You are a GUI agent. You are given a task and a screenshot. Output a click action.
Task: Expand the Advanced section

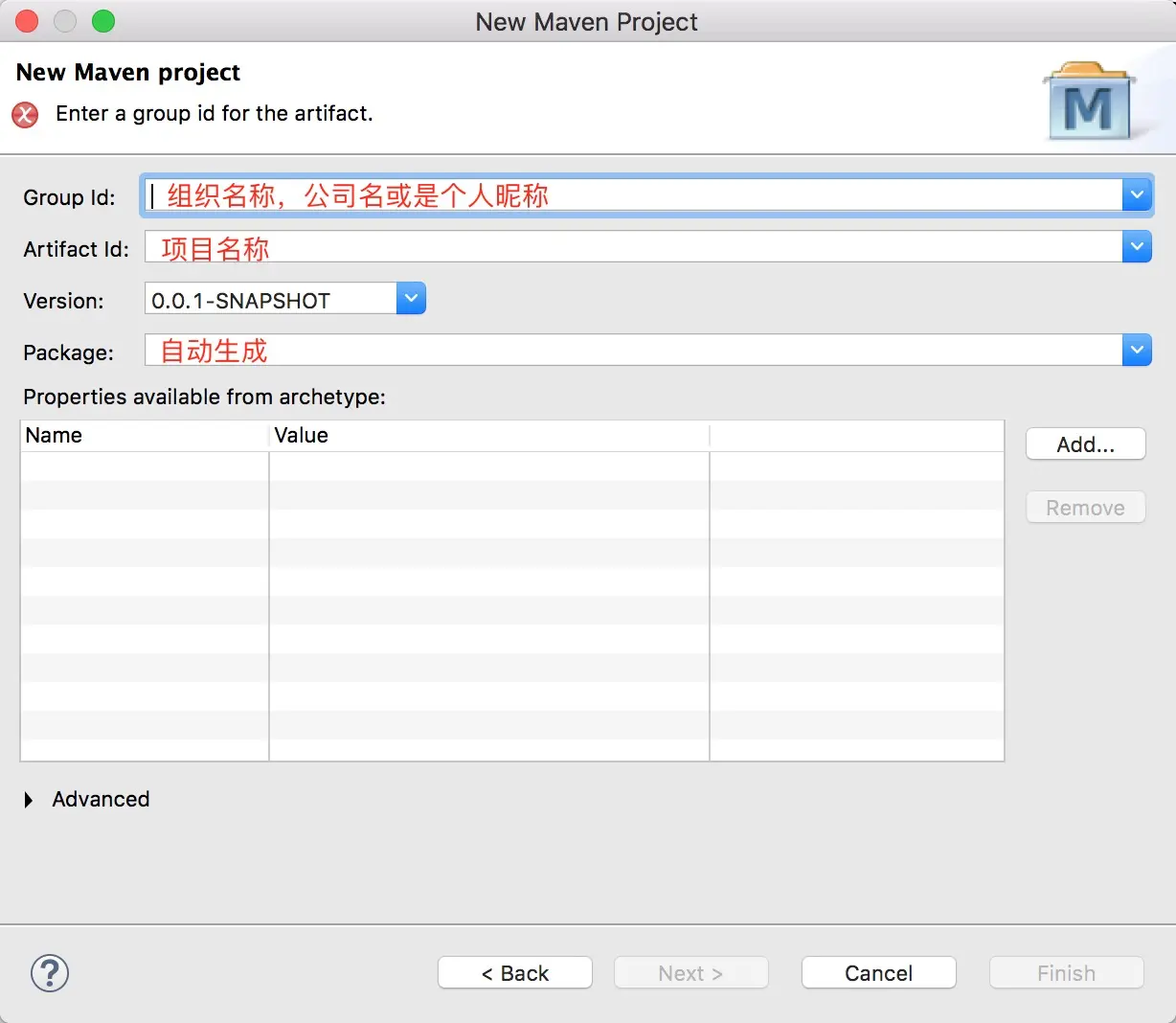(29, 800)
